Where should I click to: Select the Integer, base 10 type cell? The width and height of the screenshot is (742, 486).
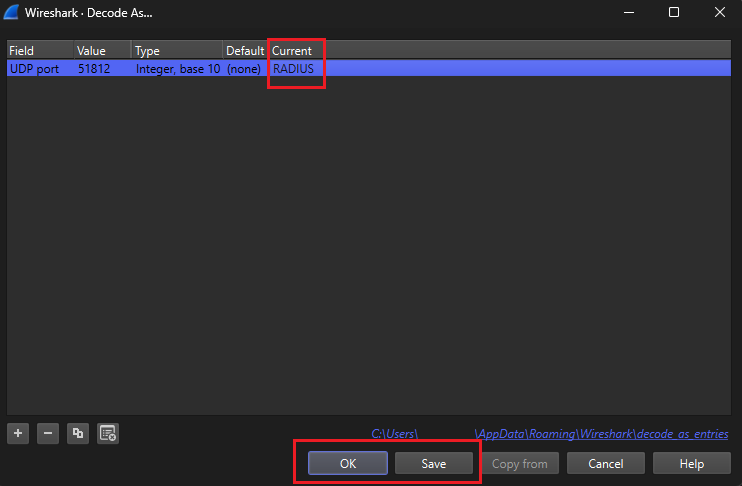177,69
